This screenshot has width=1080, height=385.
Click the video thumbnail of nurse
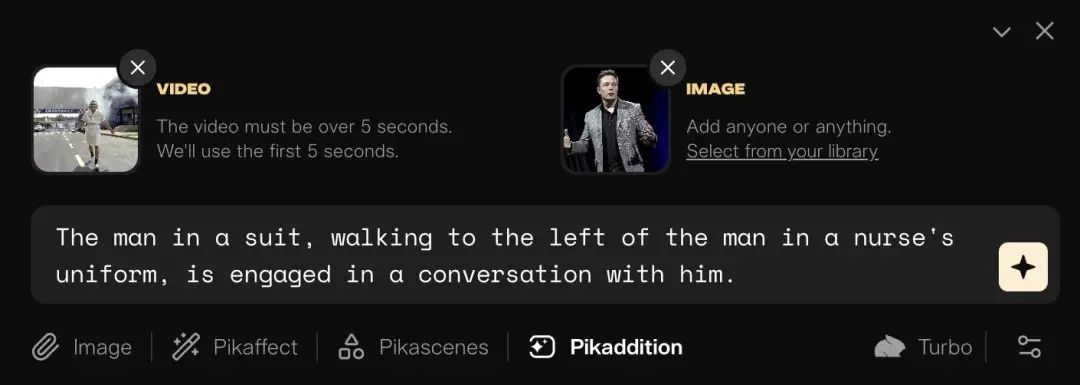pyautogui.click(x=86, y=119)
